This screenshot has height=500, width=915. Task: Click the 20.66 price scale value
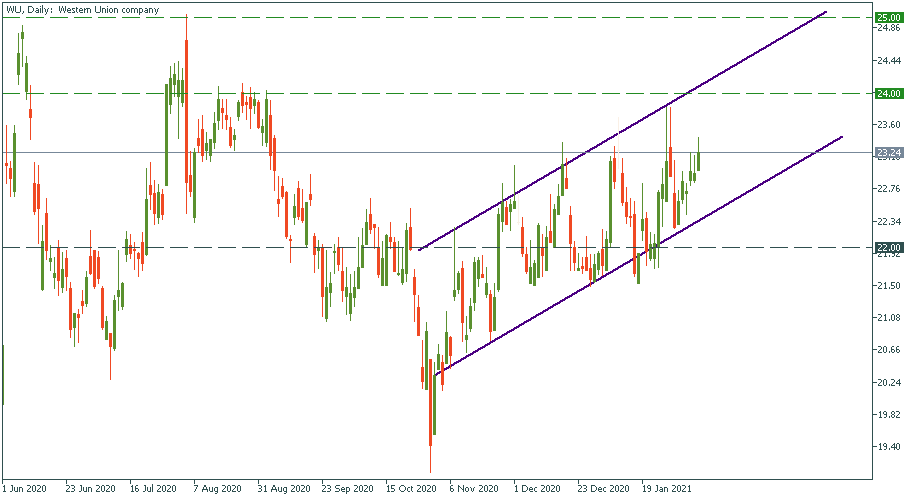[888, 350]
